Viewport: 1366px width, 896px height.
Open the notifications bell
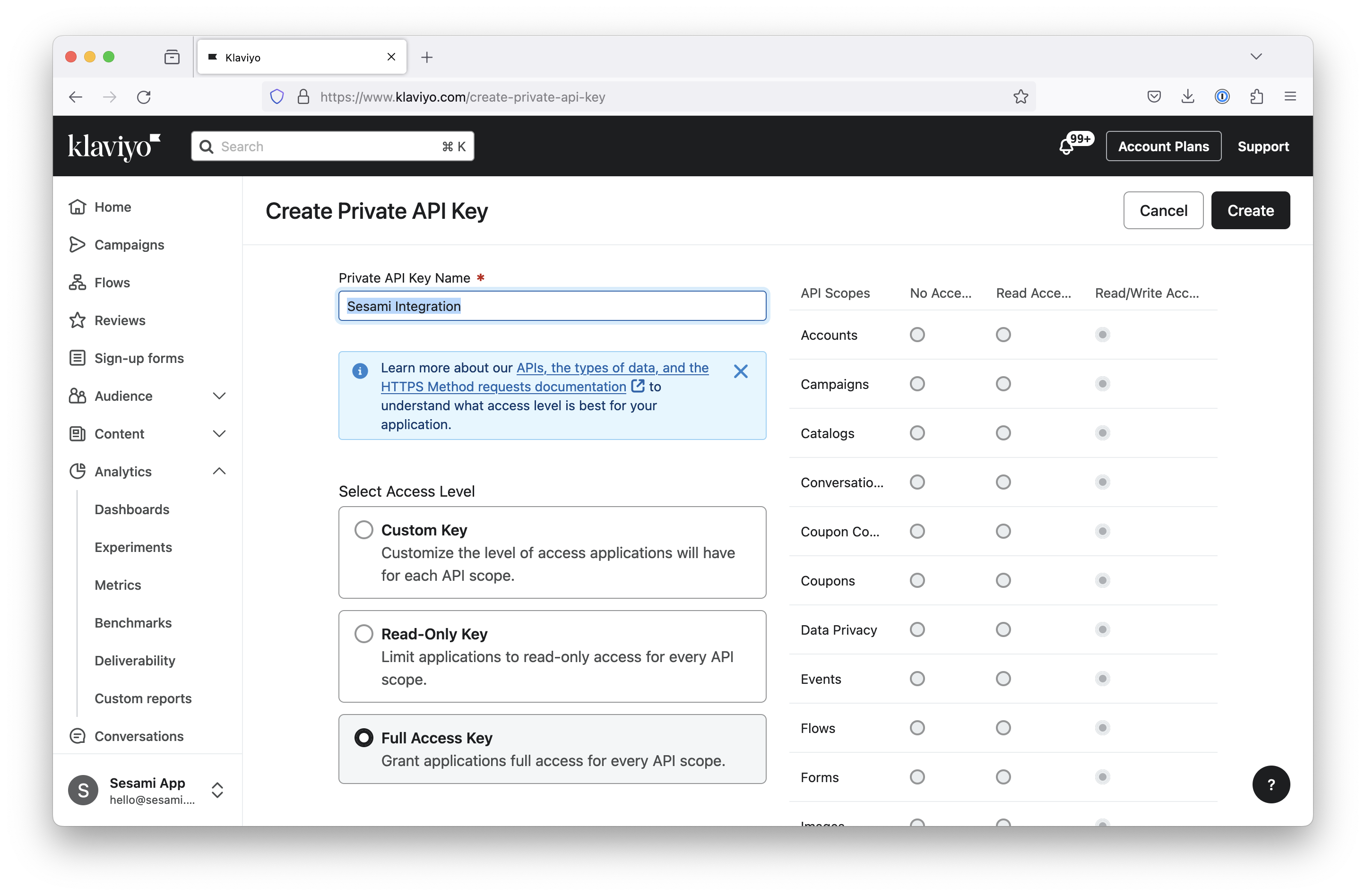pos(1066,147)
